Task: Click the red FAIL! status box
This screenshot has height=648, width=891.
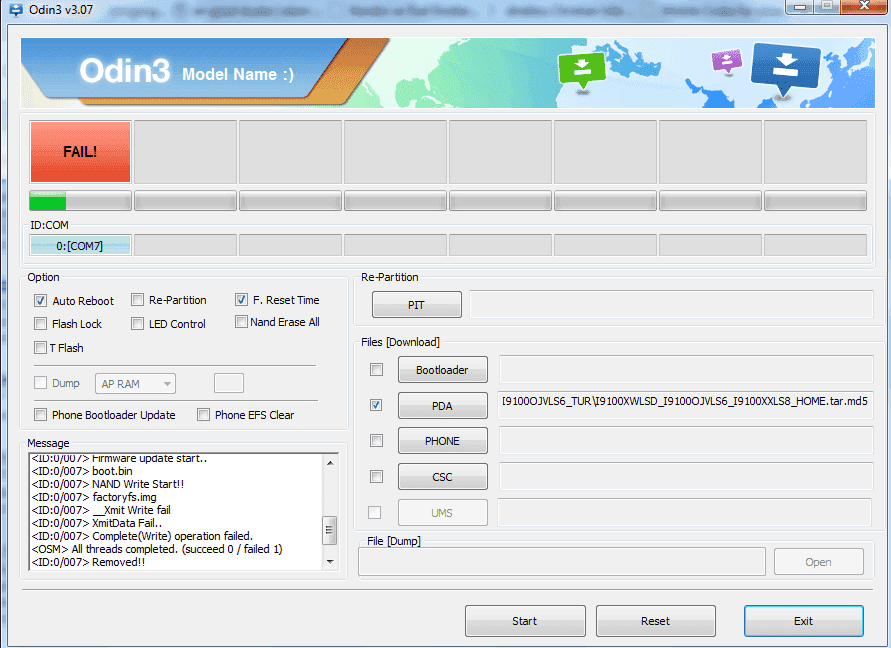Action: click(x=80, y=152)
